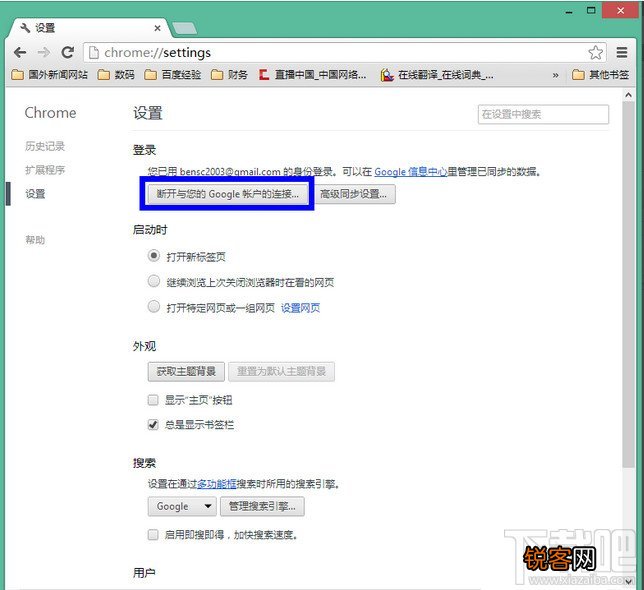Open the 在线翻译 bookmark
The height and width of the screenshot is (590, 644).
pos(437,75)
